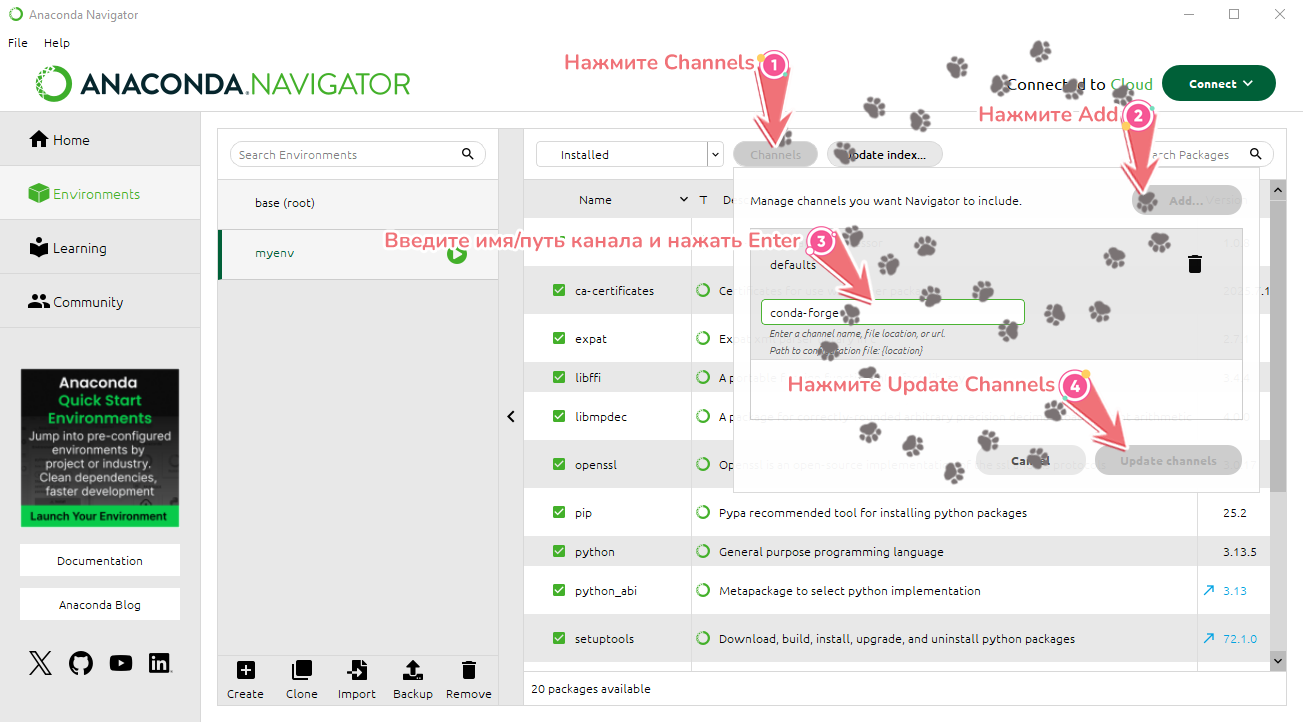Click the Update channels button
1303x722 pixels.
(x=1167, y=461)
